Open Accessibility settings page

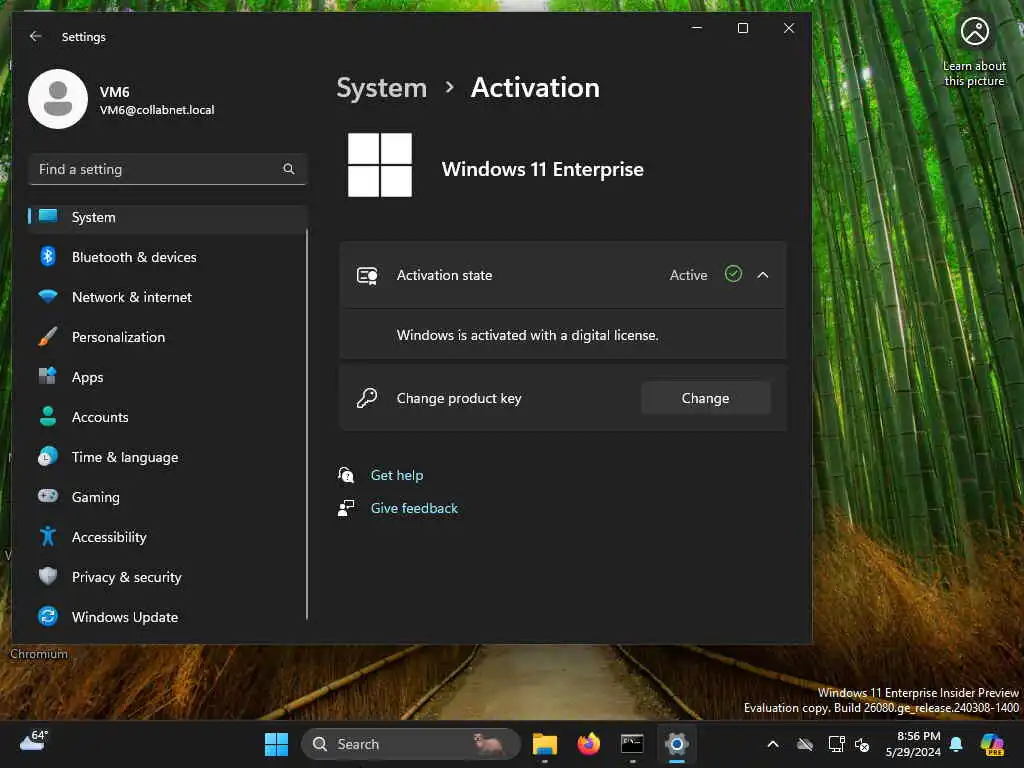(x=167, y=537)
